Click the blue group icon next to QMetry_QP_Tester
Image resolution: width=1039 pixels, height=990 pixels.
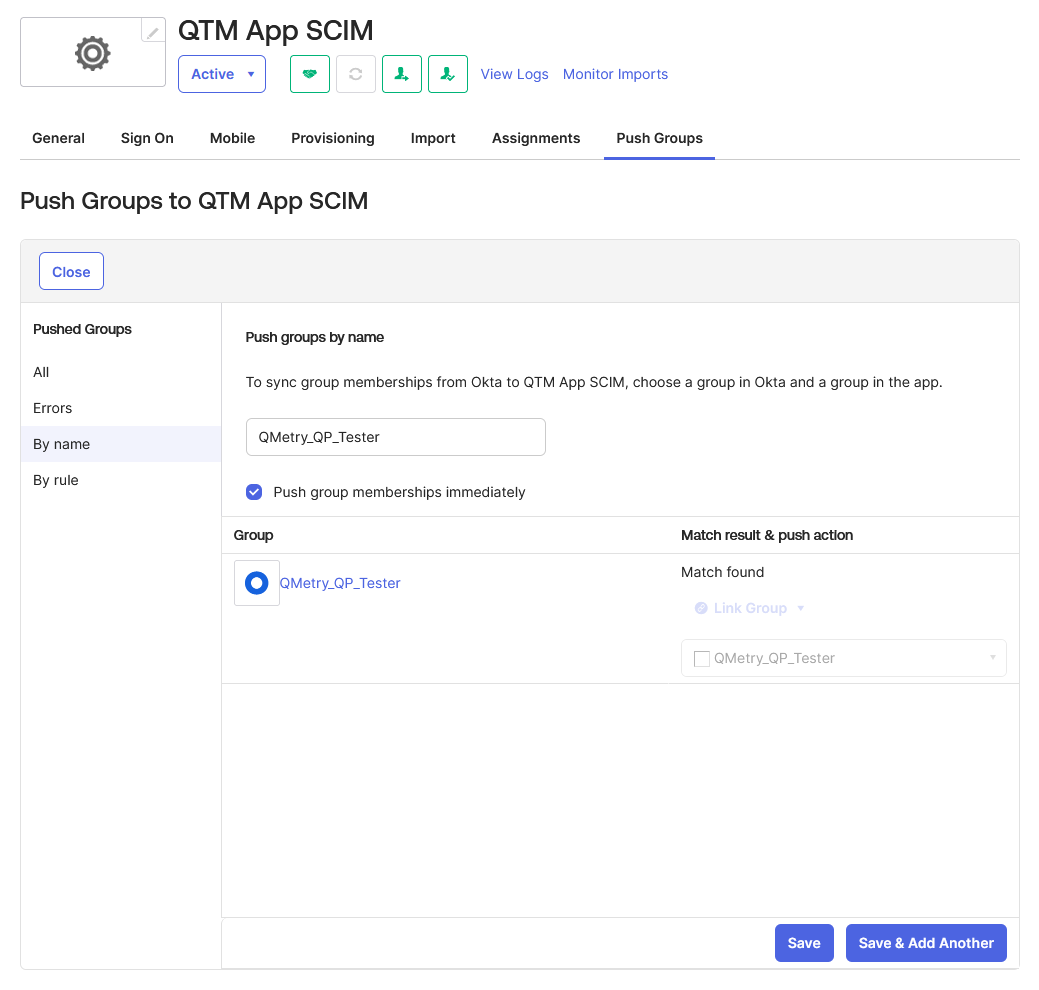coord(256,583)
